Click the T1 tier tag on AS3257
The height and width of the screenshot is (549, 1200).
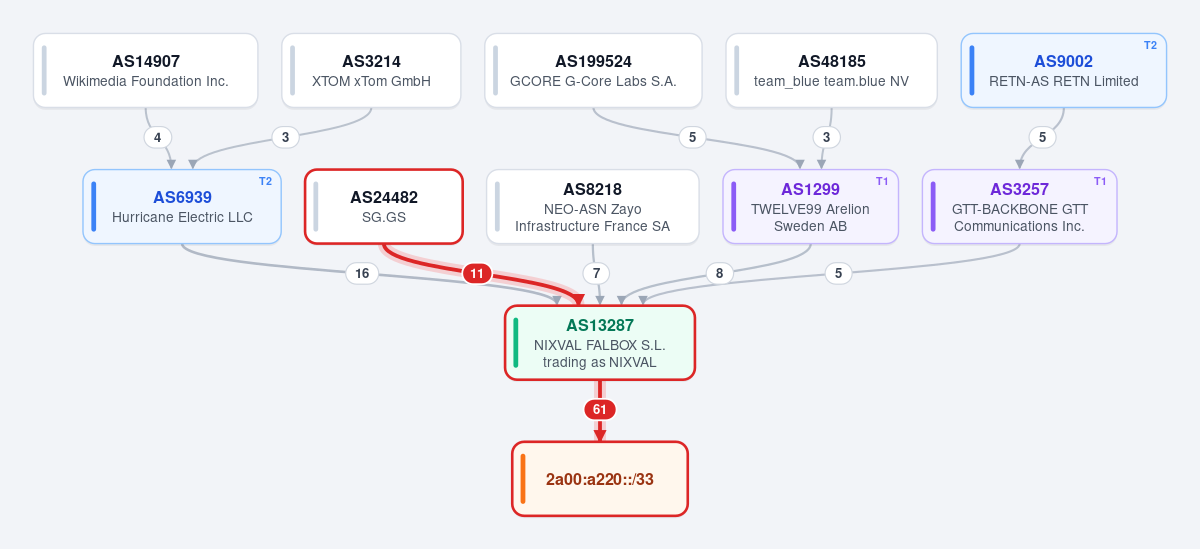point(1100,181)
